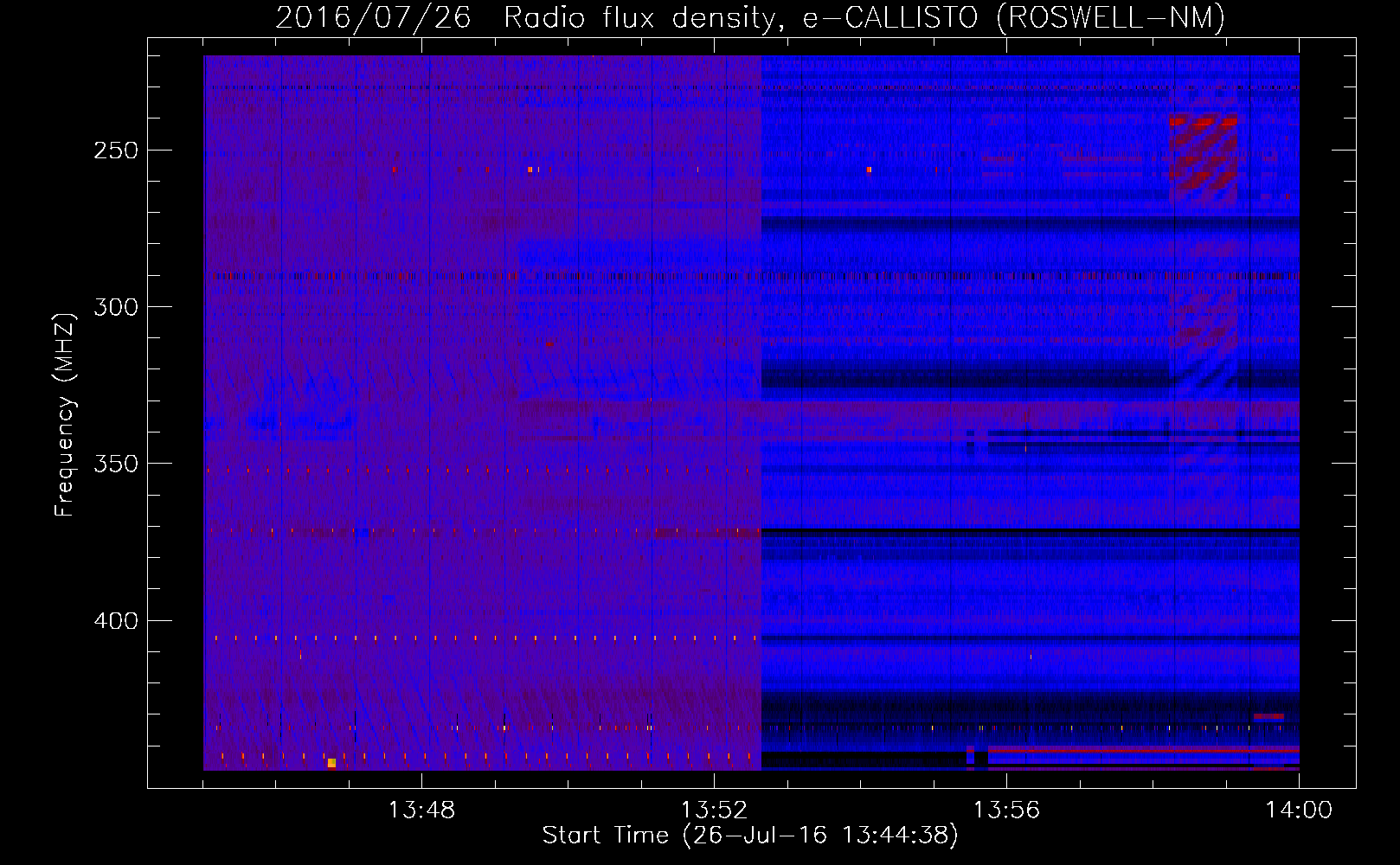
Task: Click the '13:48' time axis label
Action: tap(421, 811)
